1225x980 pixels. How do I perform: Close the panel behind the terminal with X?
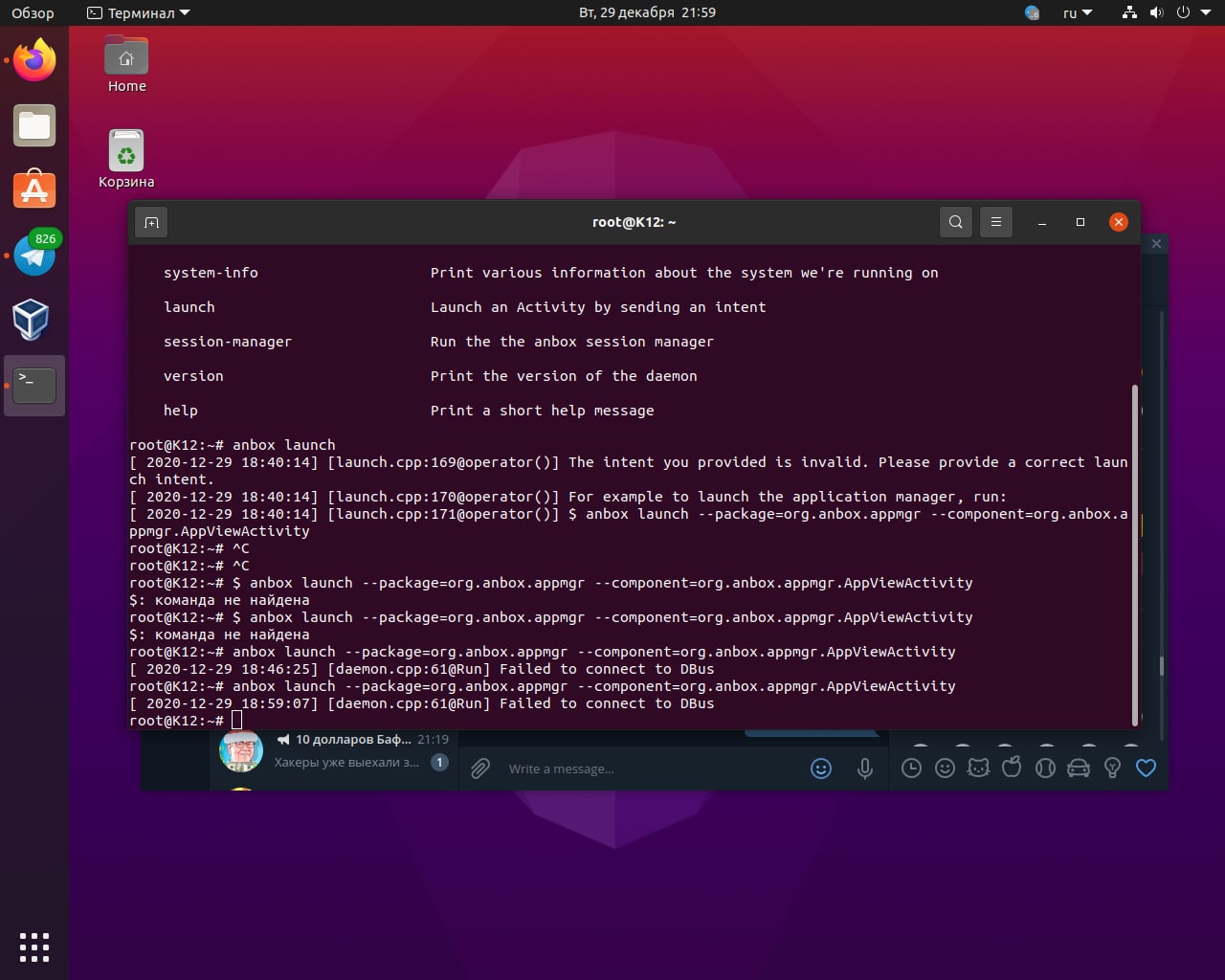pyautogui.click(x=1156, y=244)
